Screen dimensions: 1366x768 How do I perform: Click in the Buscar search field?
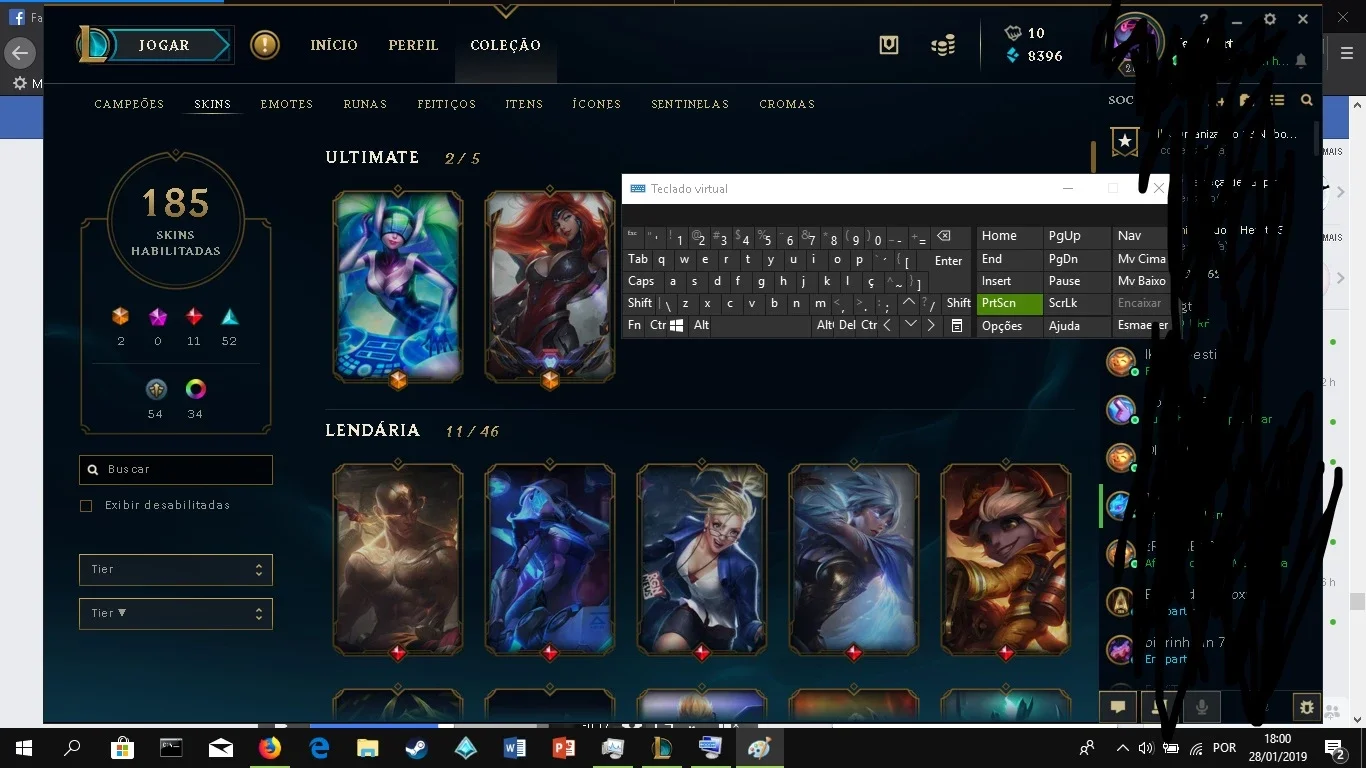176,470
